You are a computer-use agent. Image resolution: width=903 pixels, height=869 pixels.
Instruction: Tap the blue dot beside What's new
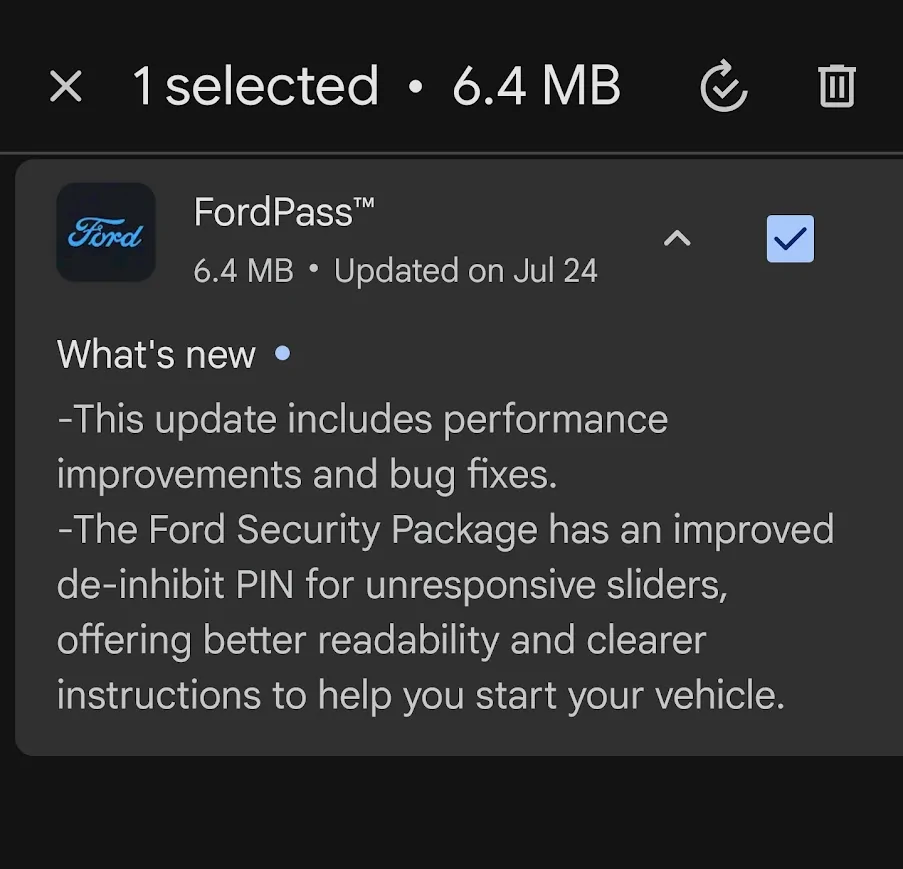tap(283, 353)
